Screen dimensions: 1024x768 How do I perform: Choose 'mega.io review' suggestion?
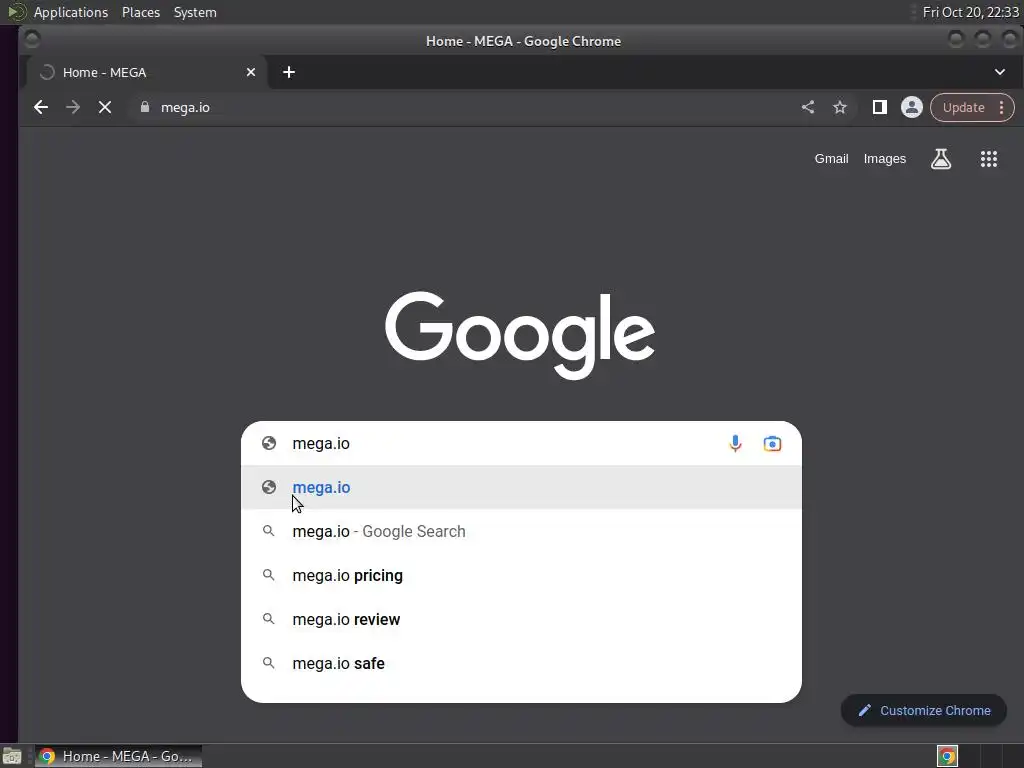coord(521,619)
